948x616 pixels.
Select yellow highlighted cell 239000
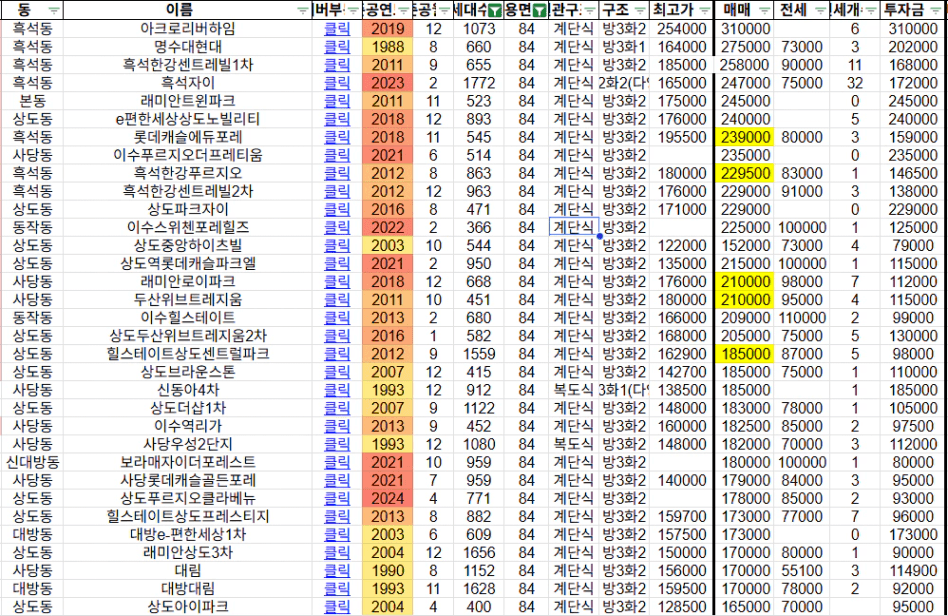pyautogui.click(x=745, y=136)
